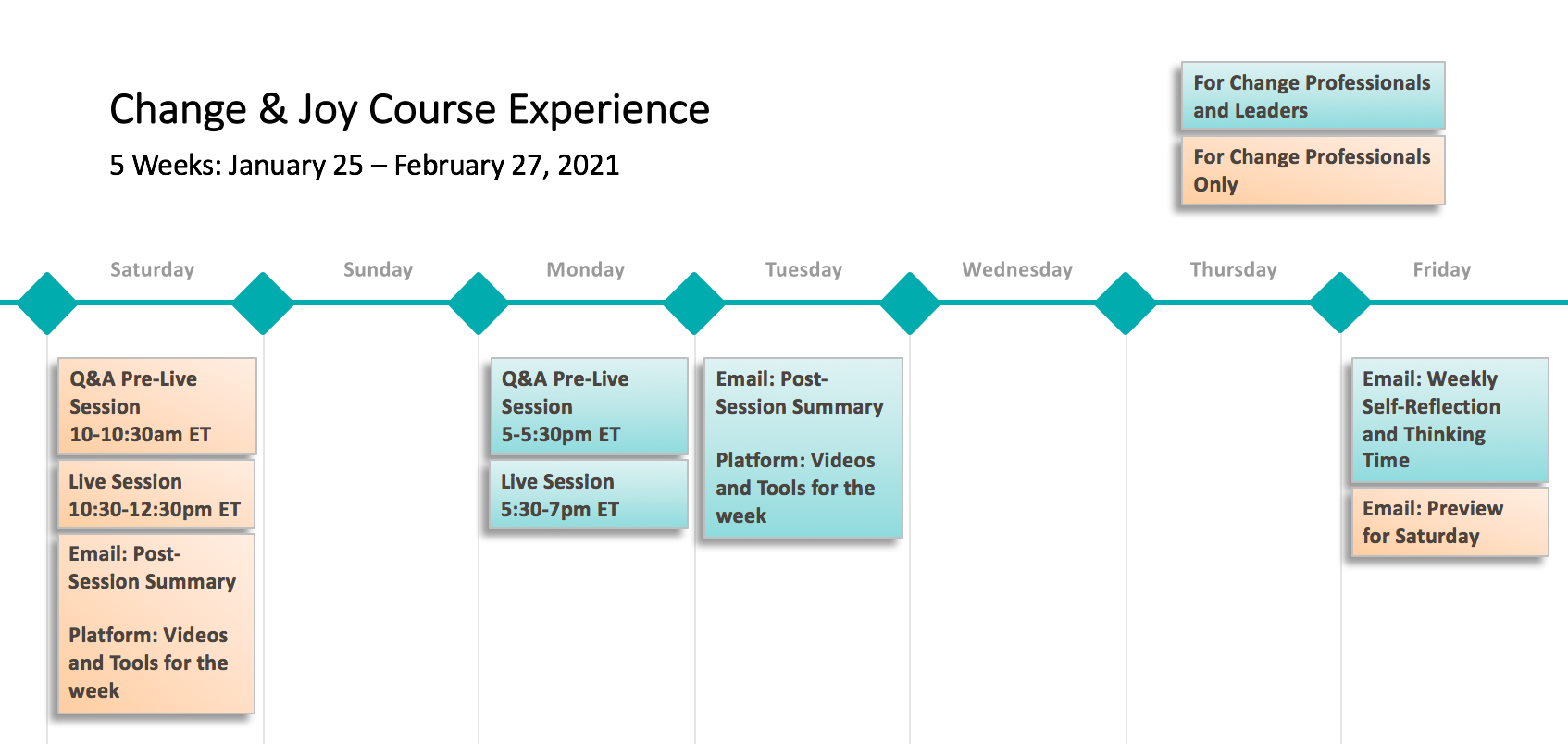Click the 'Change & Joy Course Experience' title
The height and width of the screenshot is (744, 1568).
409,109
